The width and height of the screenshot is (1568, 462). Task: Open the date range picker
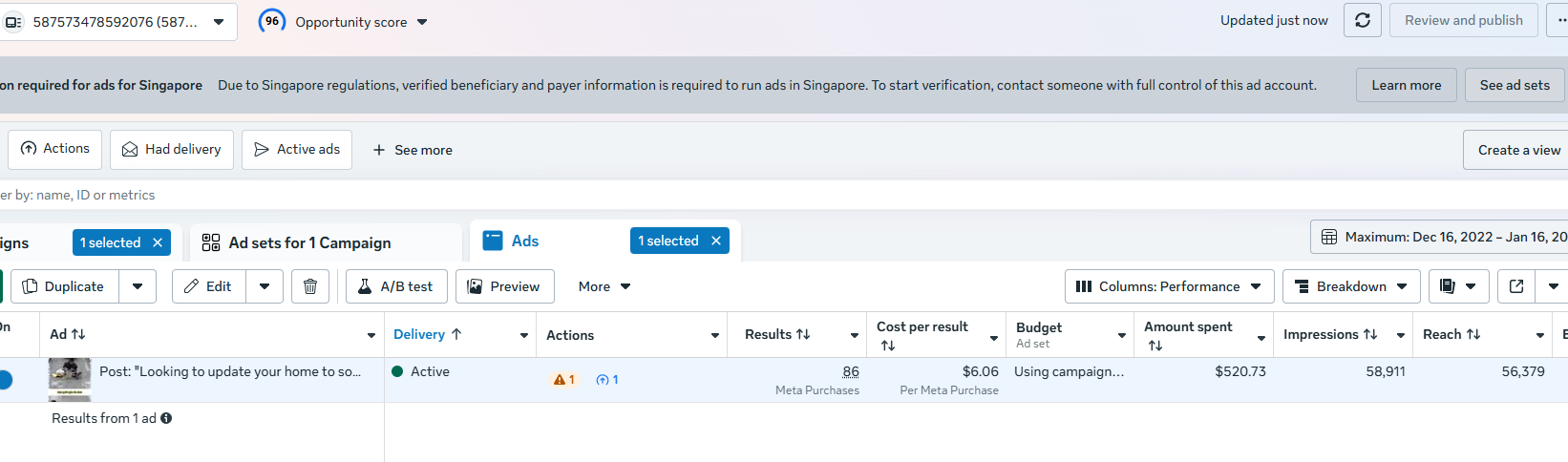pyautogui.click(x=1440, y=237)
